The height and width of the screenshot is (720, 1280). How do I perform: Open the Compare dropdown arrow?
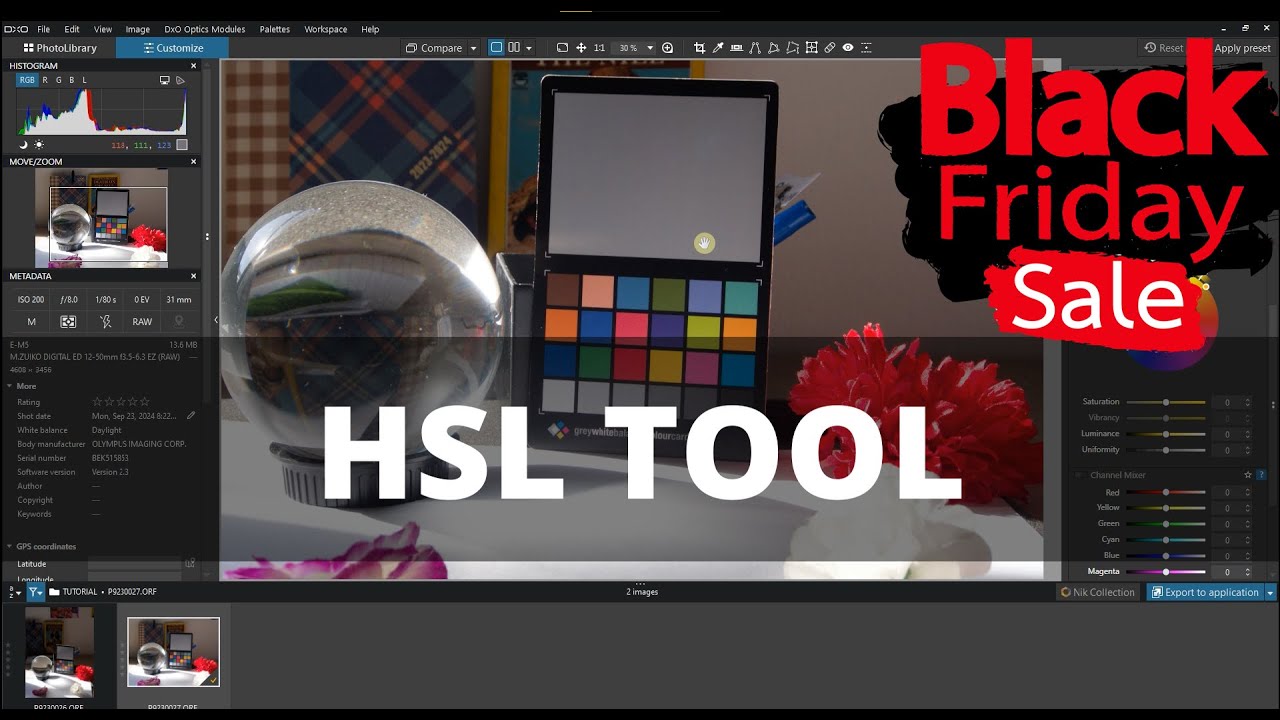click(x=473, y=48)
